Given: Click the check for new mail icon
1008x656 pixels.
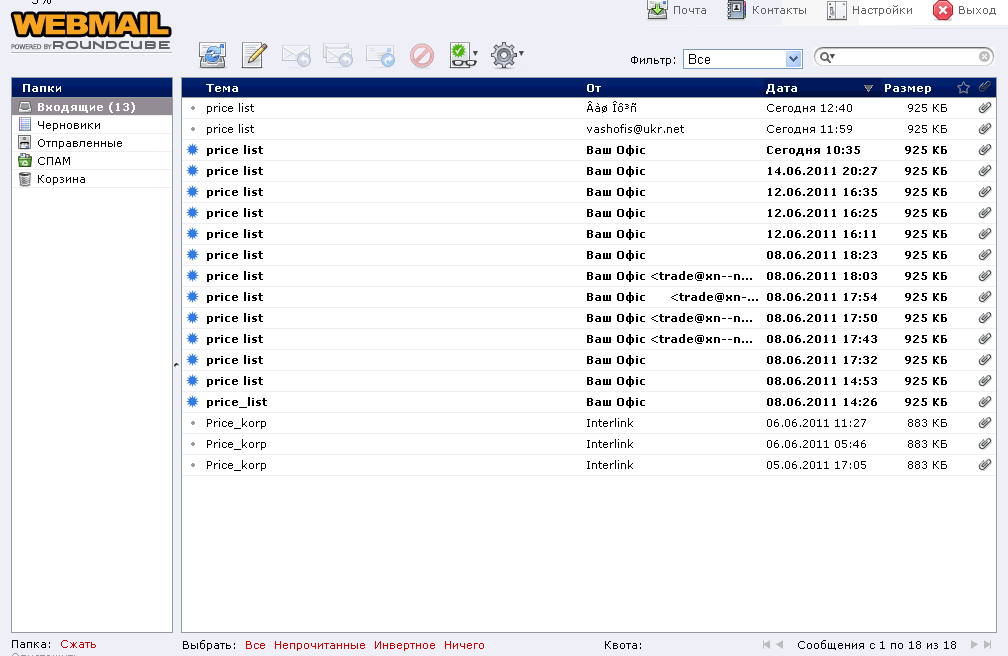Looking at the screenshot, I should [x=212, y=56].
